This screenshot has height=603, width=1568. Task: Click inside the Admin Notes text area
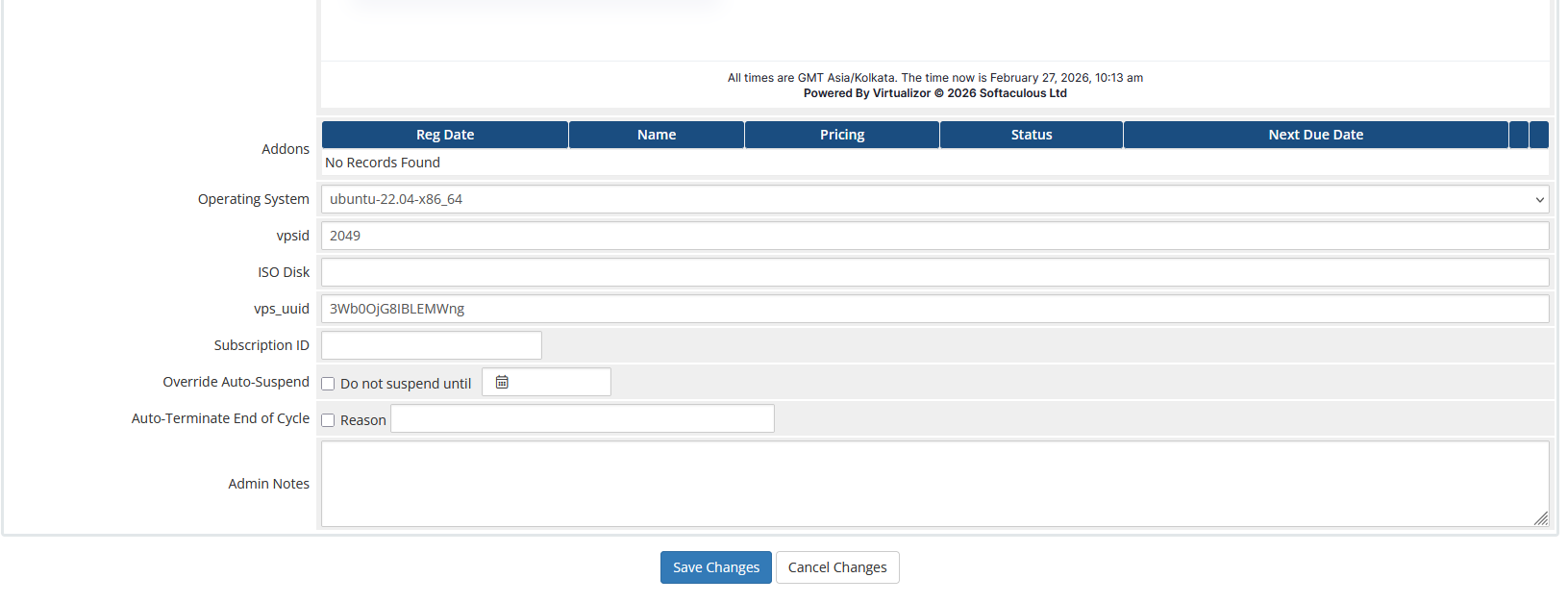pyautogui.click(x=934, y=483)
